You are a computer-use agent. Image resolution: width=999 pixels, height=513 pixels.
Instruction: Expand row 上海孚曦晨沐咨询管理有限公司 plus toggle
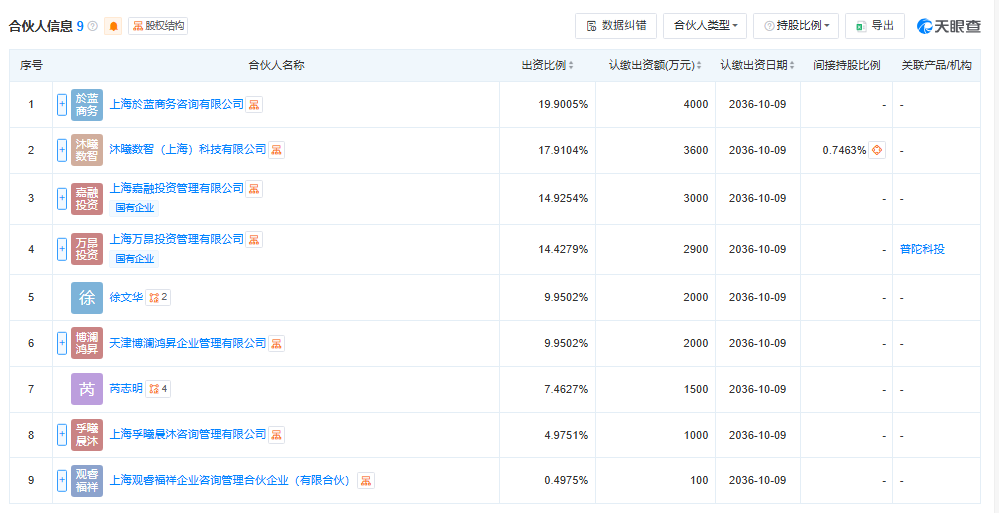(62, 435)
